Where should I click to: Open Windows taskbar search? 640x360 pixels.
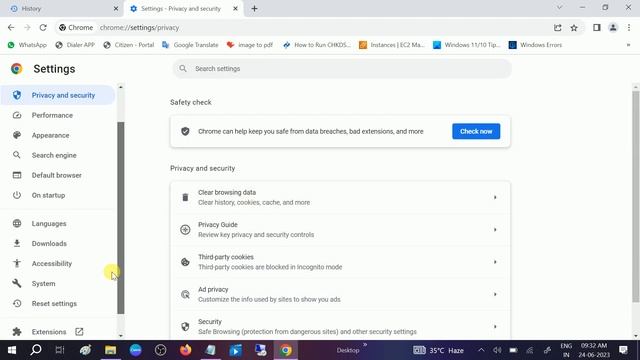[x=36, y=350]
